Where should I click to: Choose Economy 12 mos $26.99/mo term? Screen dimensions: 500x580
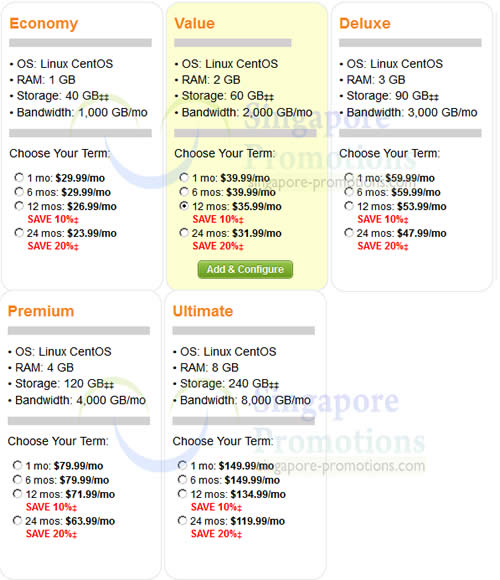coord(19,206)
